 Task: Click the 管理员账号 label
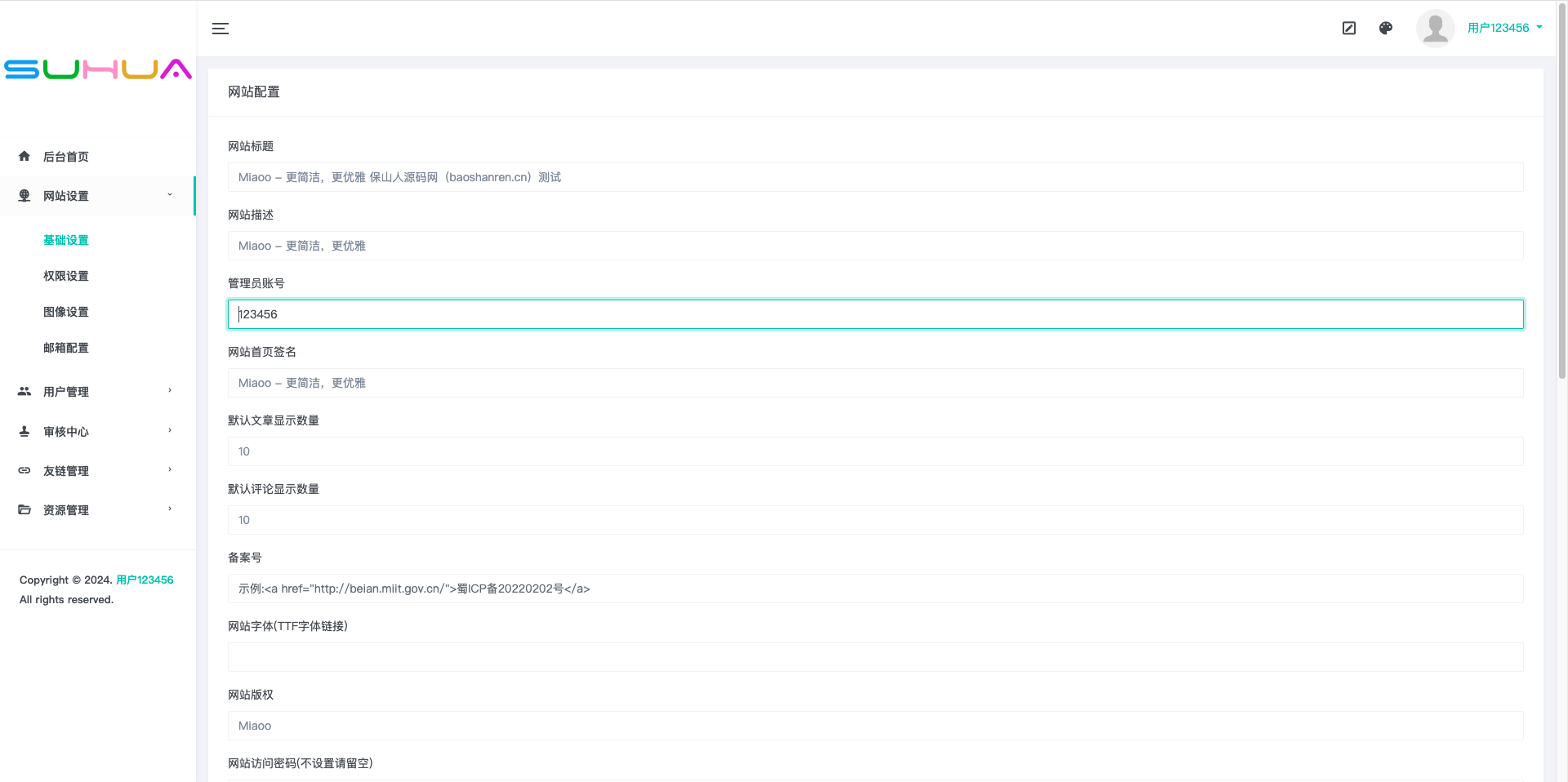click(256, 283)
